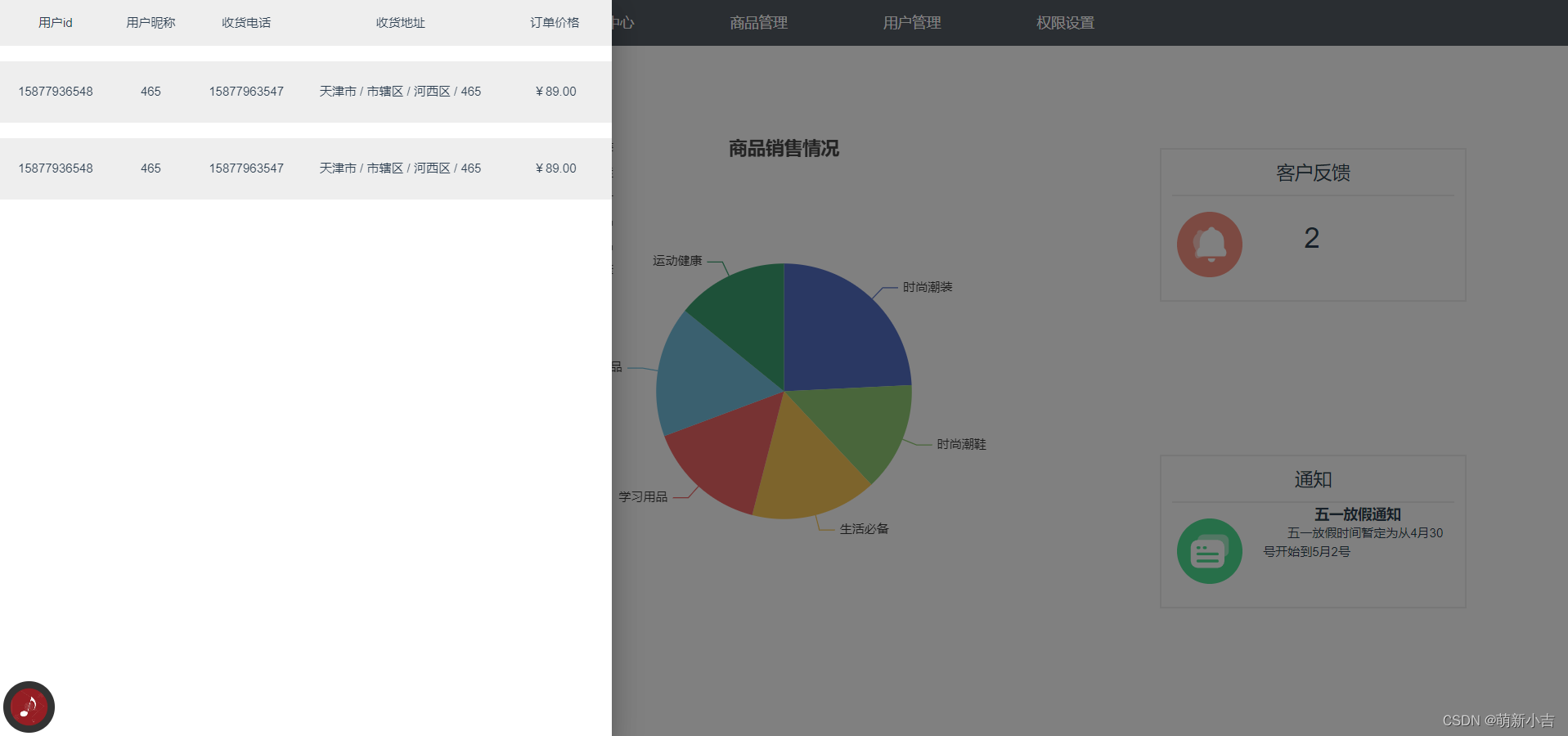Click the 通知 card heading
Screen dimensions: 1568x736
[x=1313, y=480]
